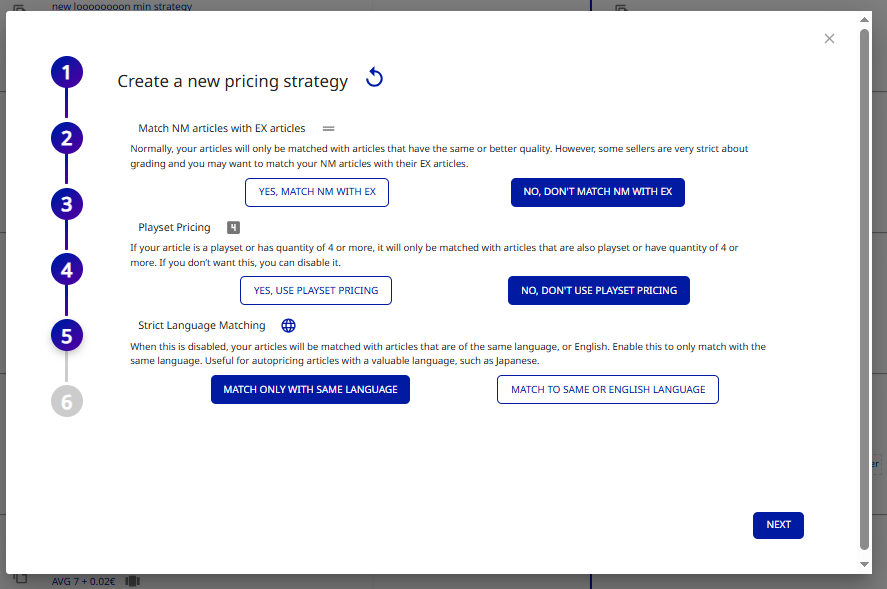Enable Match only with same language
The width and height of the screenshot is (887, 589).
310,389
